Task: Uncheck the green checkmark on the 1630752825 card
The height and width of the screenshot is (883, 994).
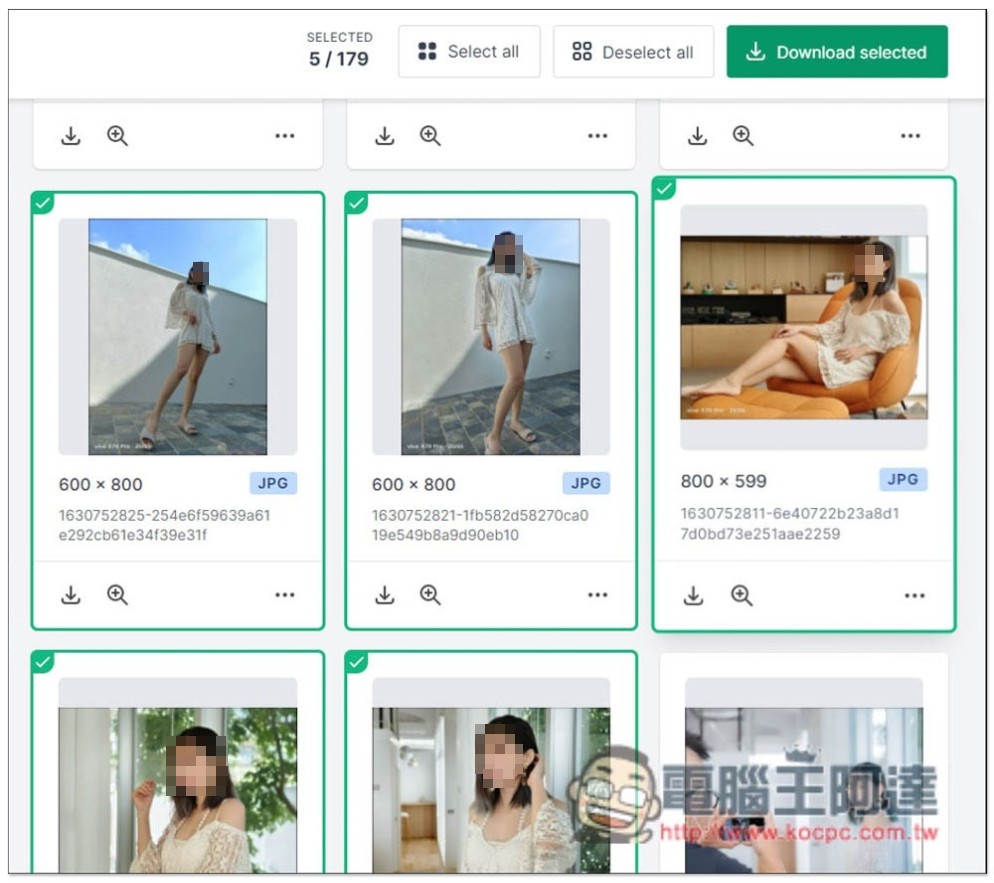Action: pos(42,203)
